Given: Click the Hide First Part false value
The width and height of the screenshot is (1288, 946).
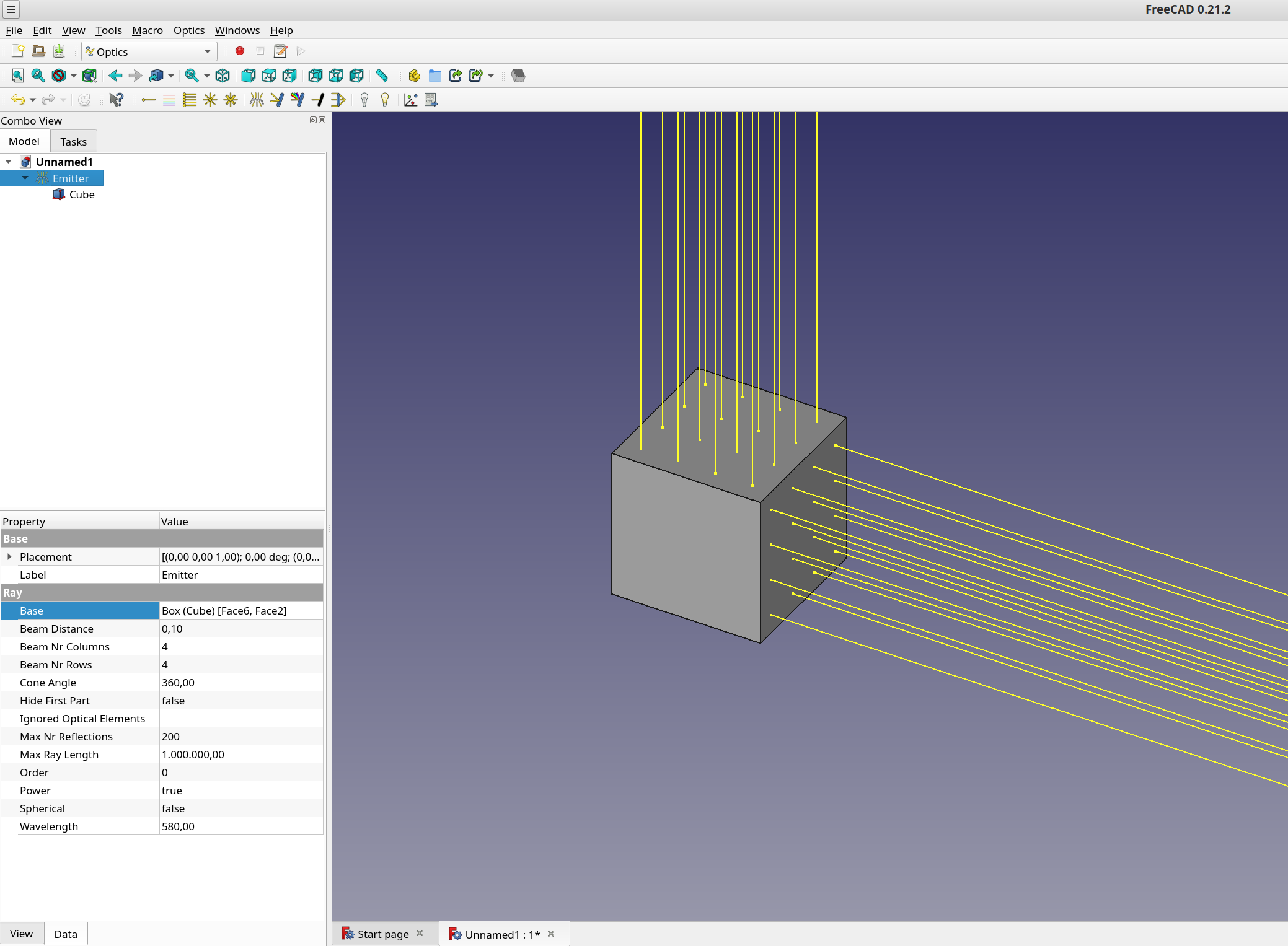Looking at the screenshot, I should [240, 701].
